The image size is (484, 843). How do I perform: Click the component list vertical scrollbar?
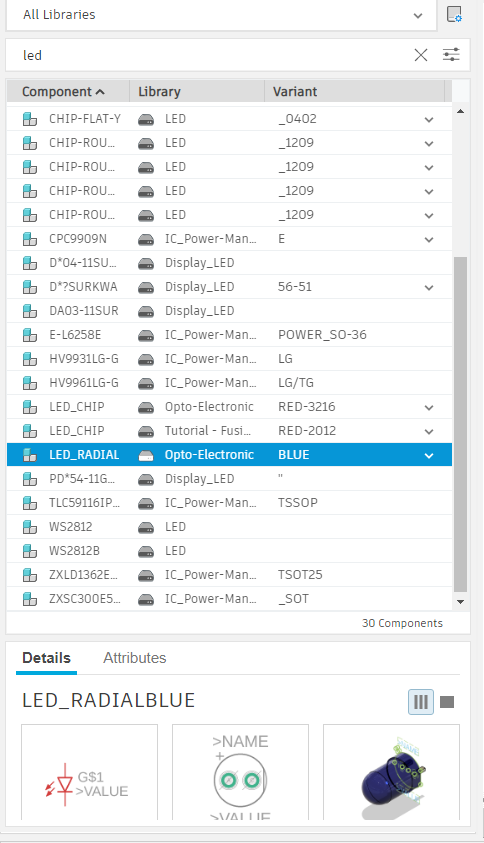460,424
